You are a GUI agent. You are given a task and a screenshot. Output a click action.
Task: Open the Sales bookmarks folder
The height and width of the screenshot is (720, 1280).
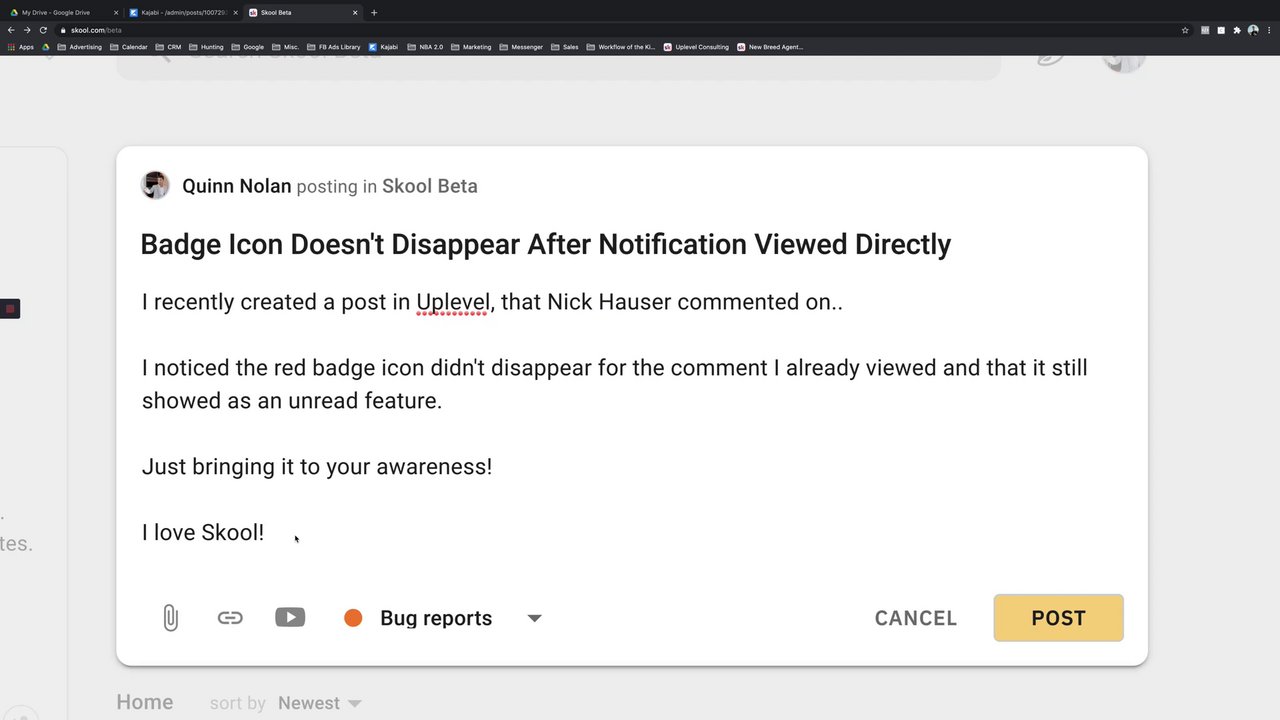tap(565, 47)
